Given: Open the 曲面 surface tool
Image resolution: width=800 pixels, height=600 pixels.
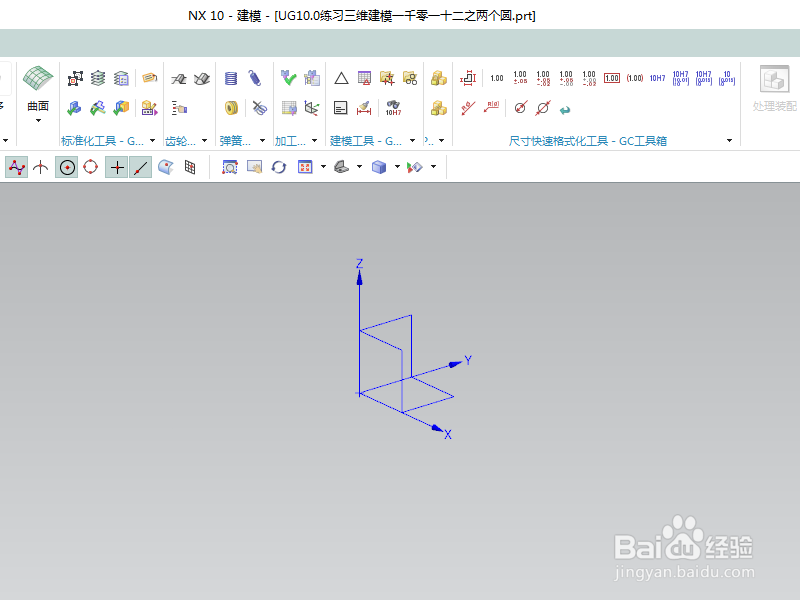Looking at the screenshot, I should 37,77.
